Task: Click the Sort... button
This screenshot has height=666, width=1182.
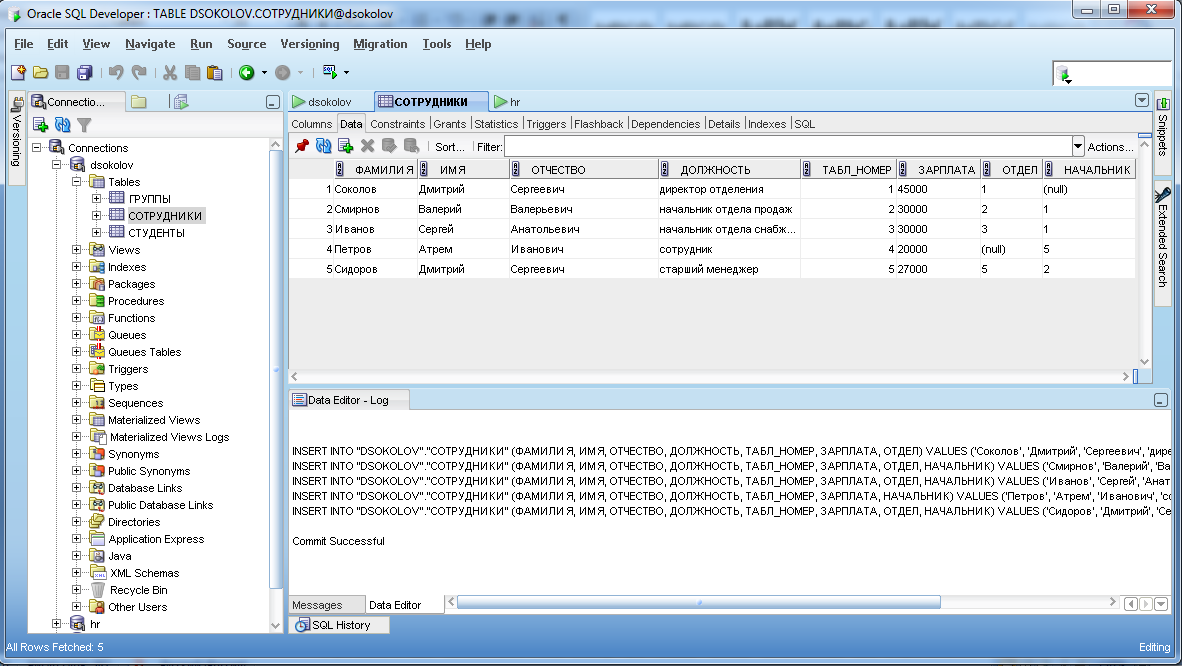Action: tap(449, 147)
